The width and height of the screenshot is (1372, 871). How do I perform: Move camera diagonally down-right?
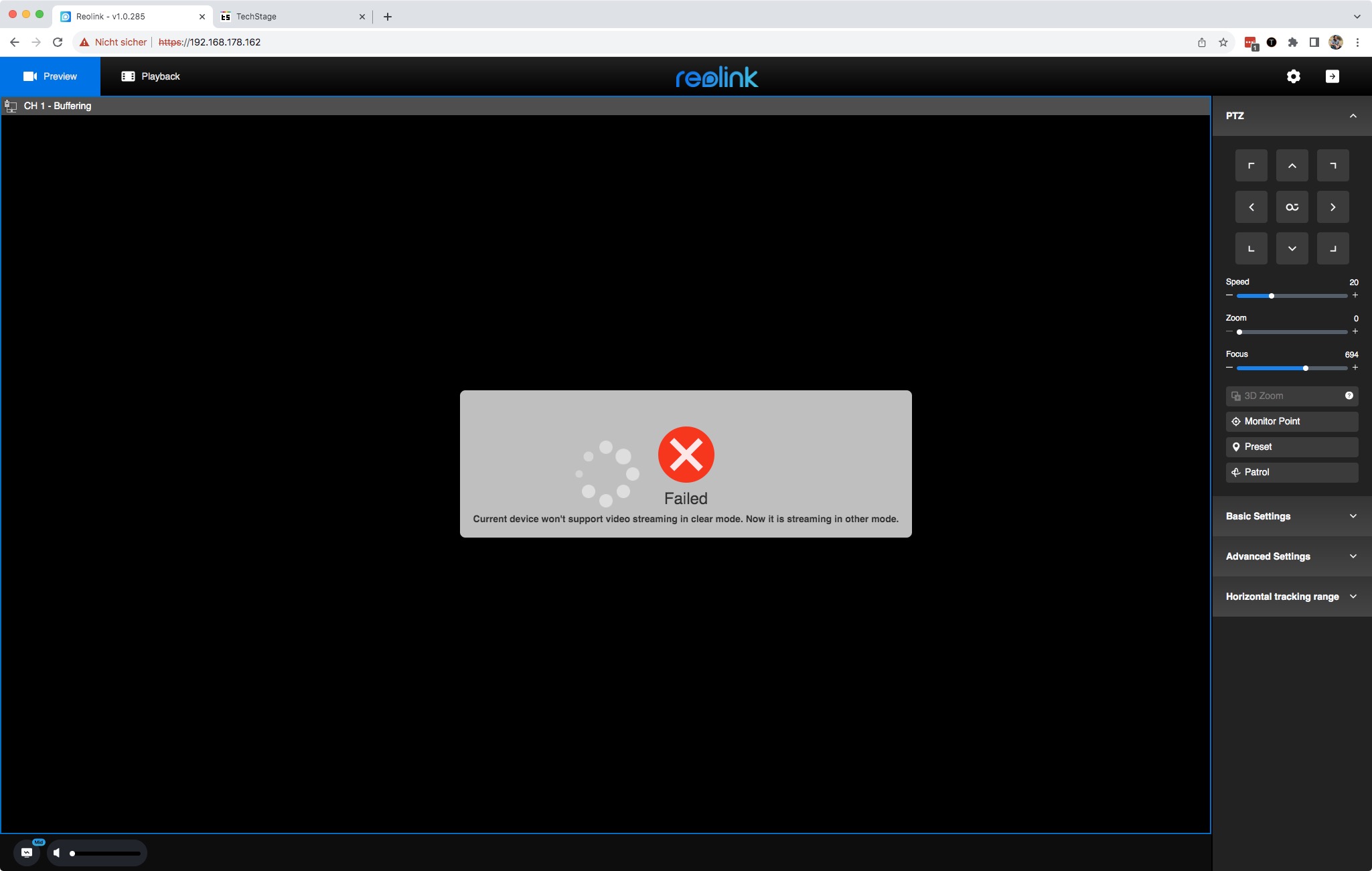pyautogui.click(x=1332, y=249)
